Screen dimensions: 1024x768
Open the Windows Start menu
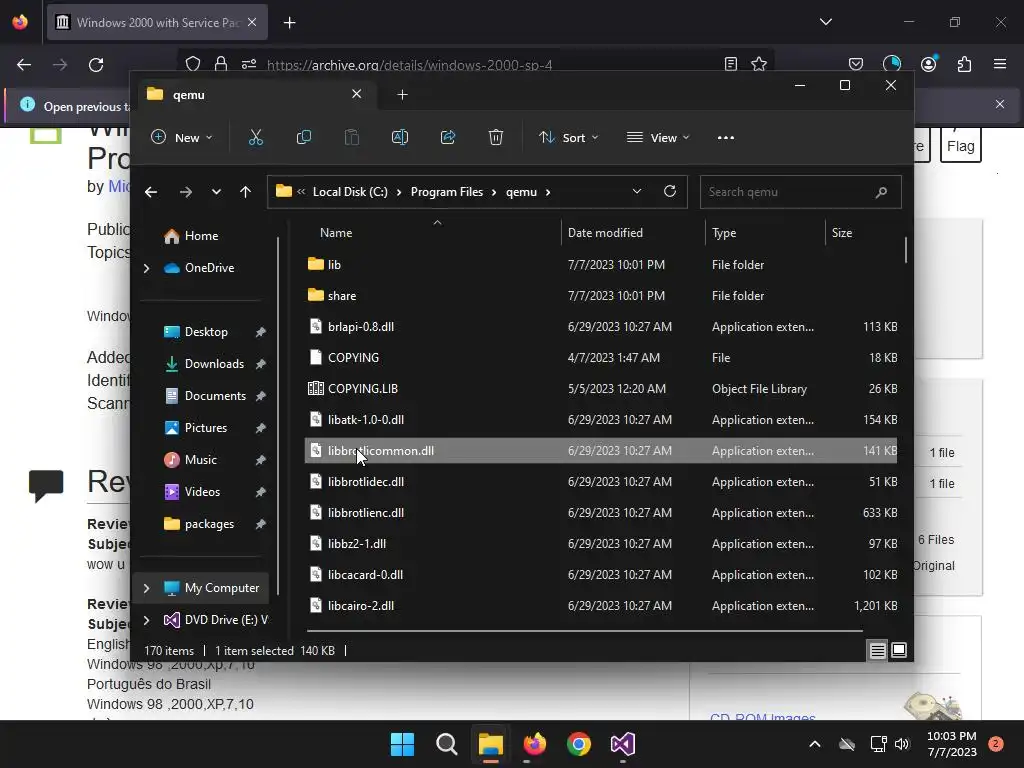click(402, 744)
